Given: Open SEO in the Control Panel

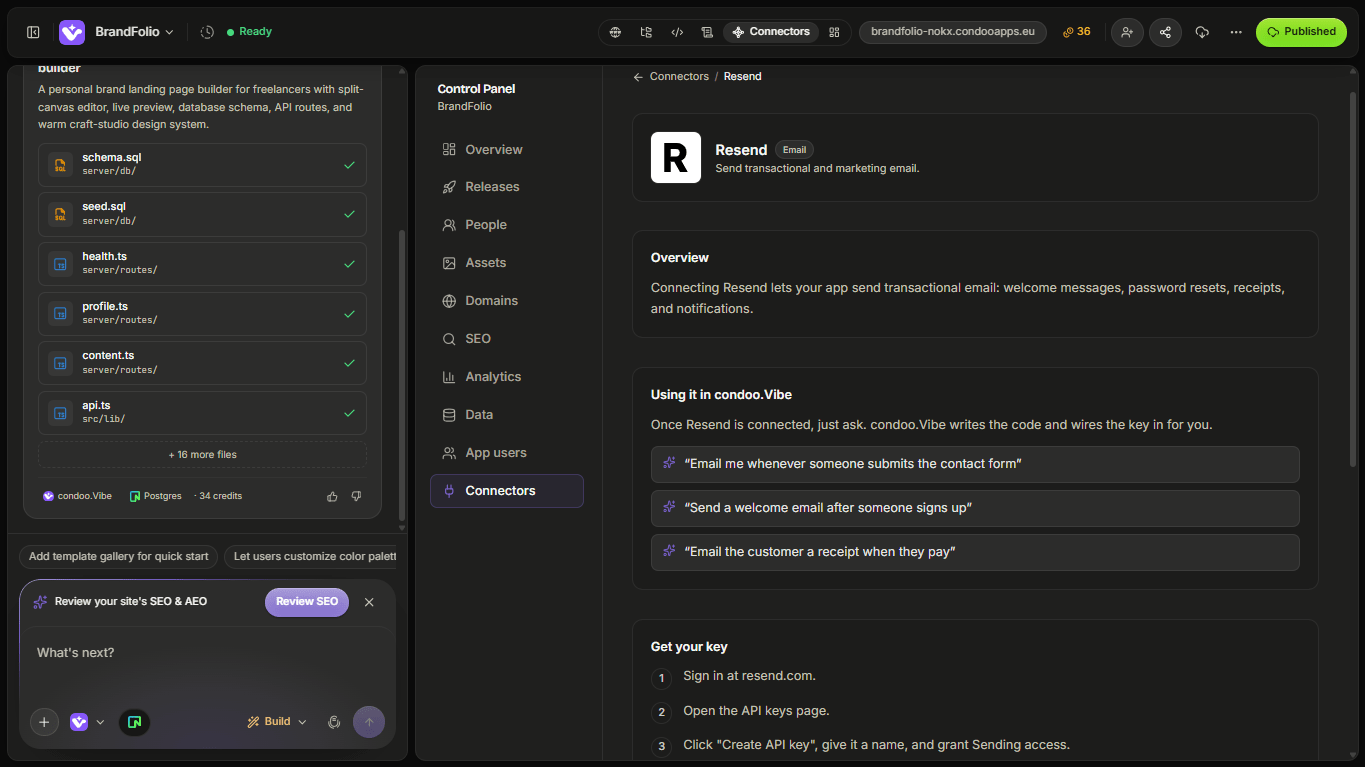Looking at the screenshot, I should tap(507, 339).
